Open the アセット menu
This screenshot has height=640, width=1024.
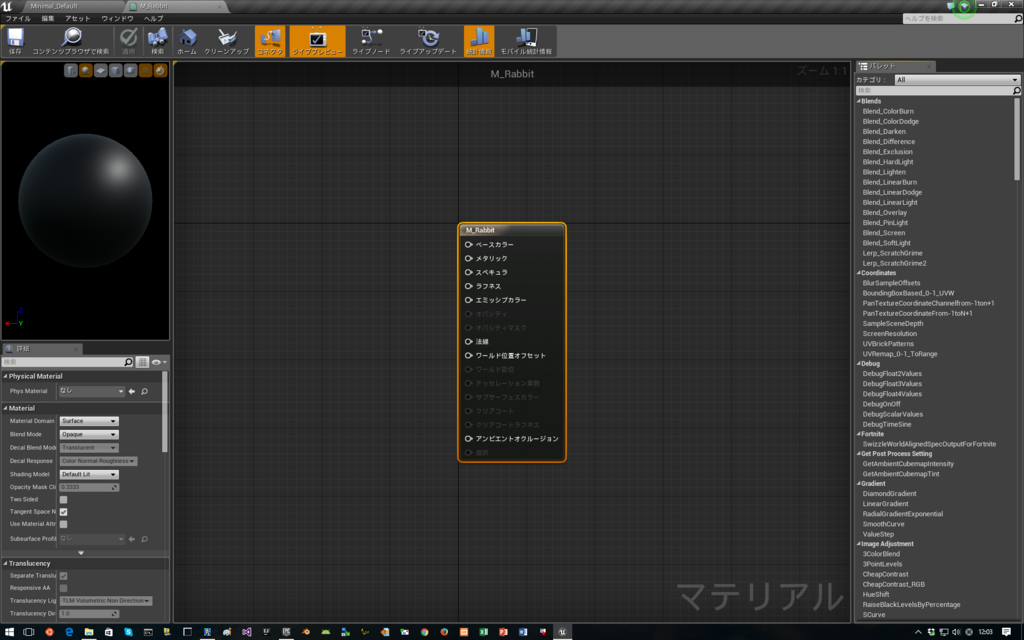pos(78,18)
